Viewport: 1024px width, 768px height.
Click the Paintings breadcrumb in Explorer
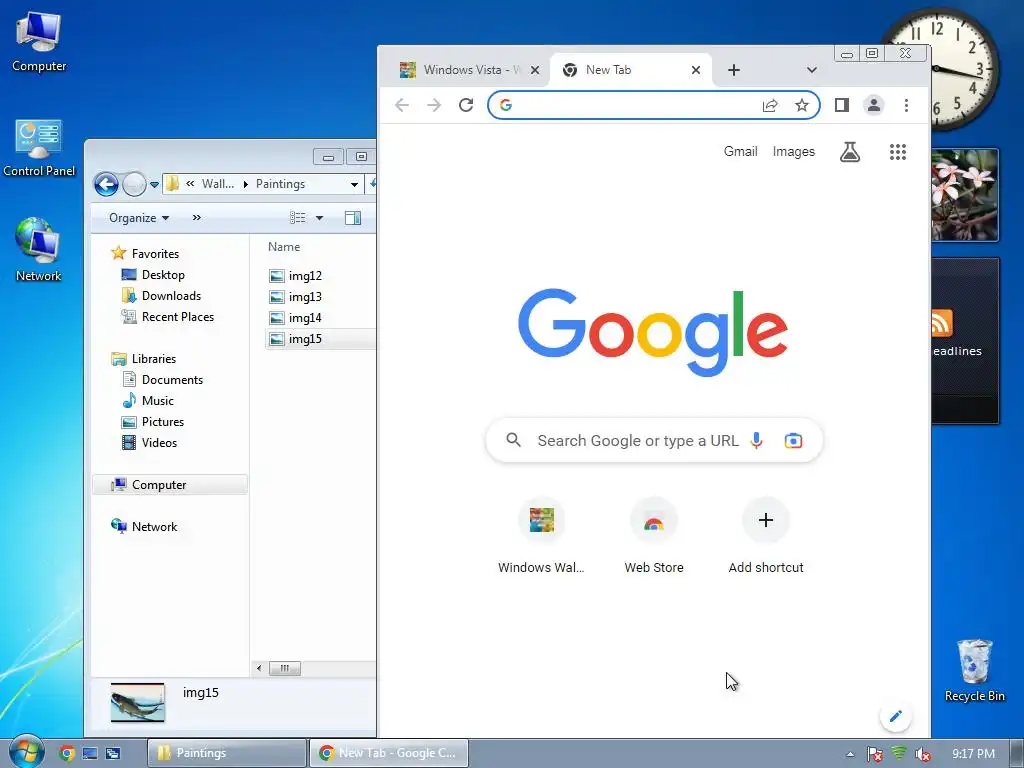tap(280, 184)
